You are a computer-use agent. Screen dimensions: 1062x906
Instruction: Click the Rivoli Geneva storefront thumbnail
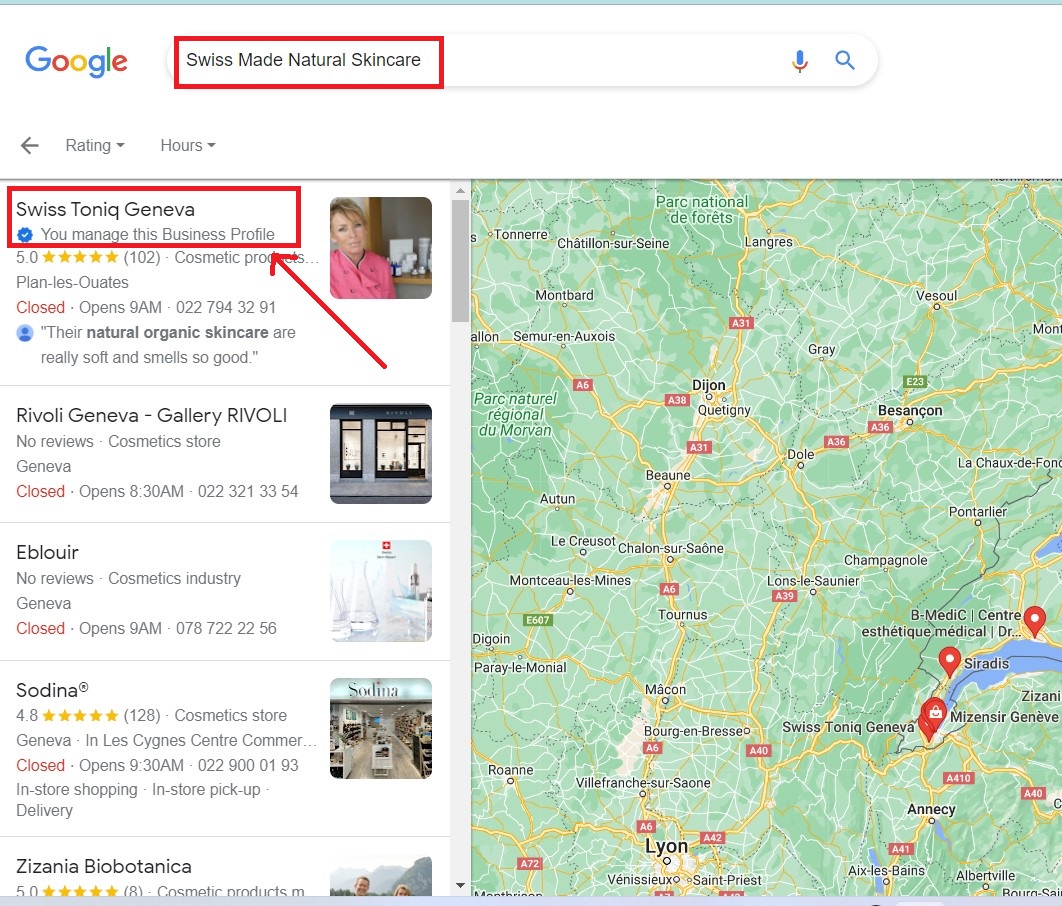(381, 454)
